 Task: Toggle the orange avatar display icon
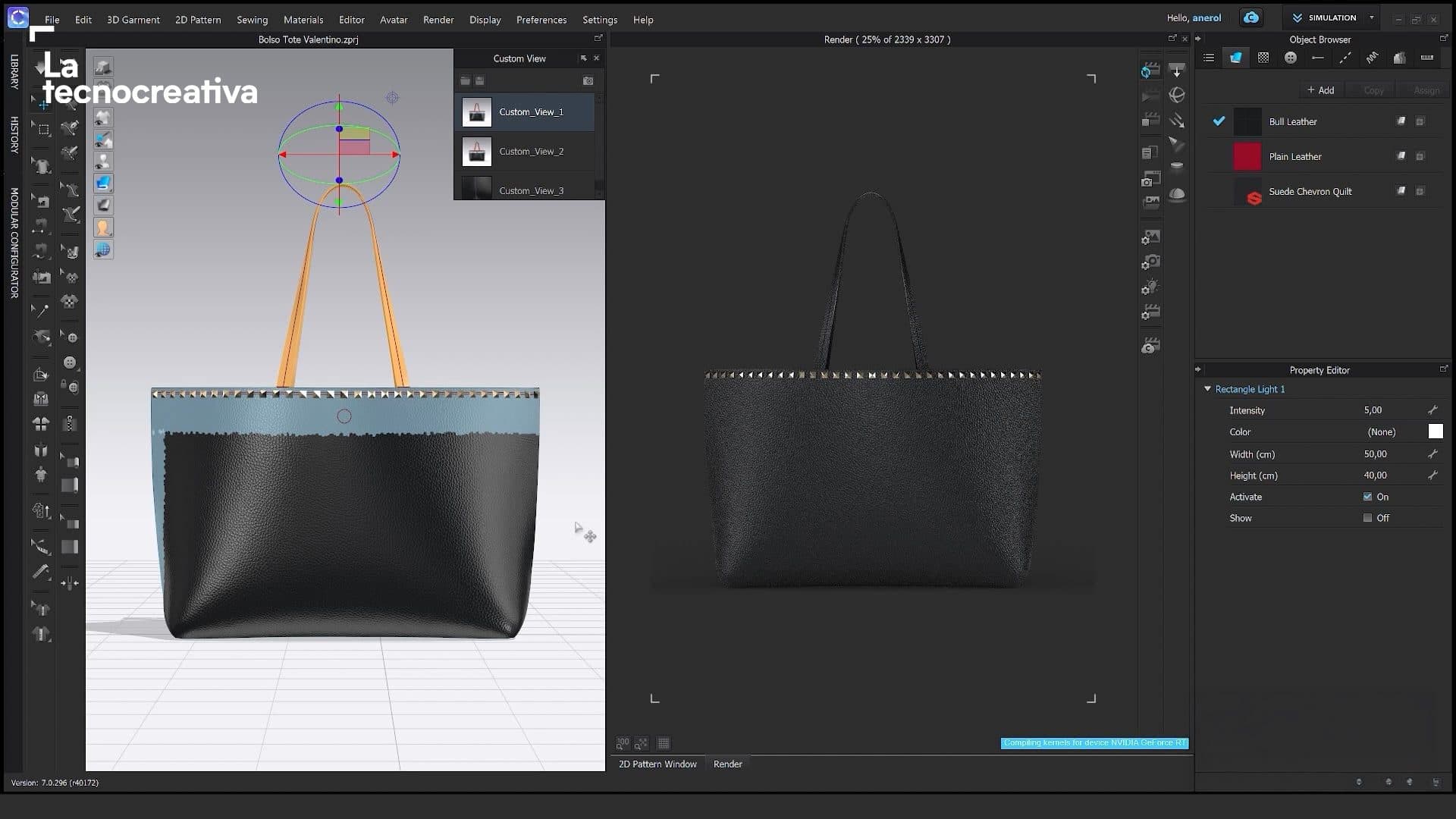[103, 227]
